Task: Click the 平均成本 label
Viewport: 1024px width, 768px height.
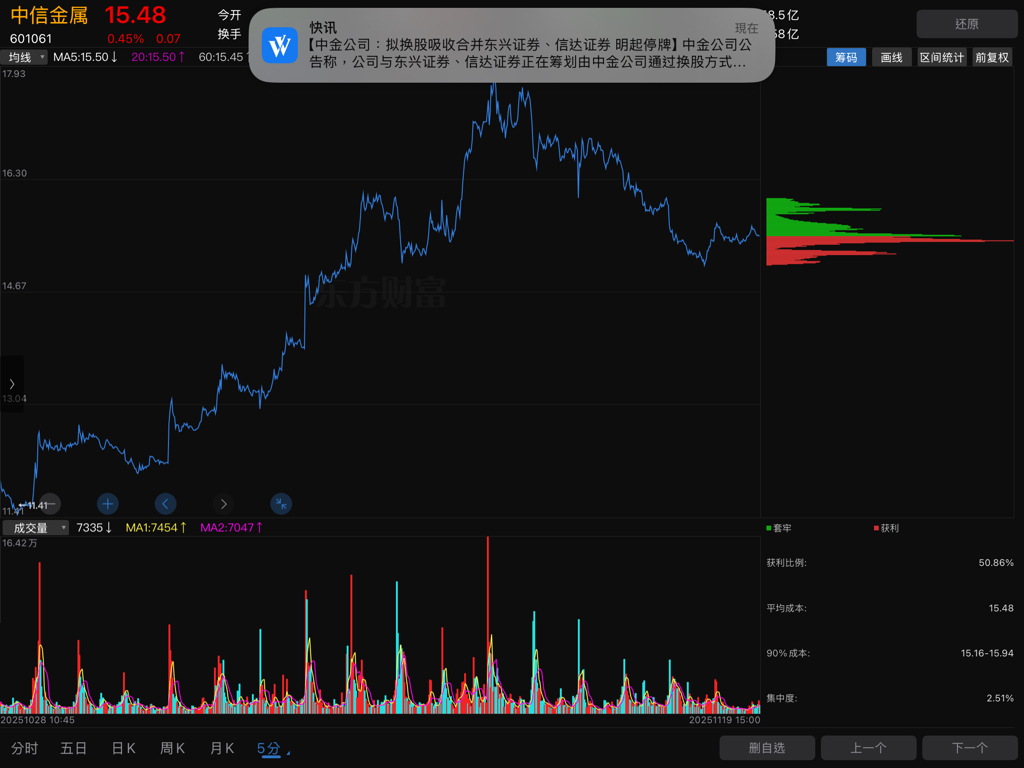Action: (786, 608)
